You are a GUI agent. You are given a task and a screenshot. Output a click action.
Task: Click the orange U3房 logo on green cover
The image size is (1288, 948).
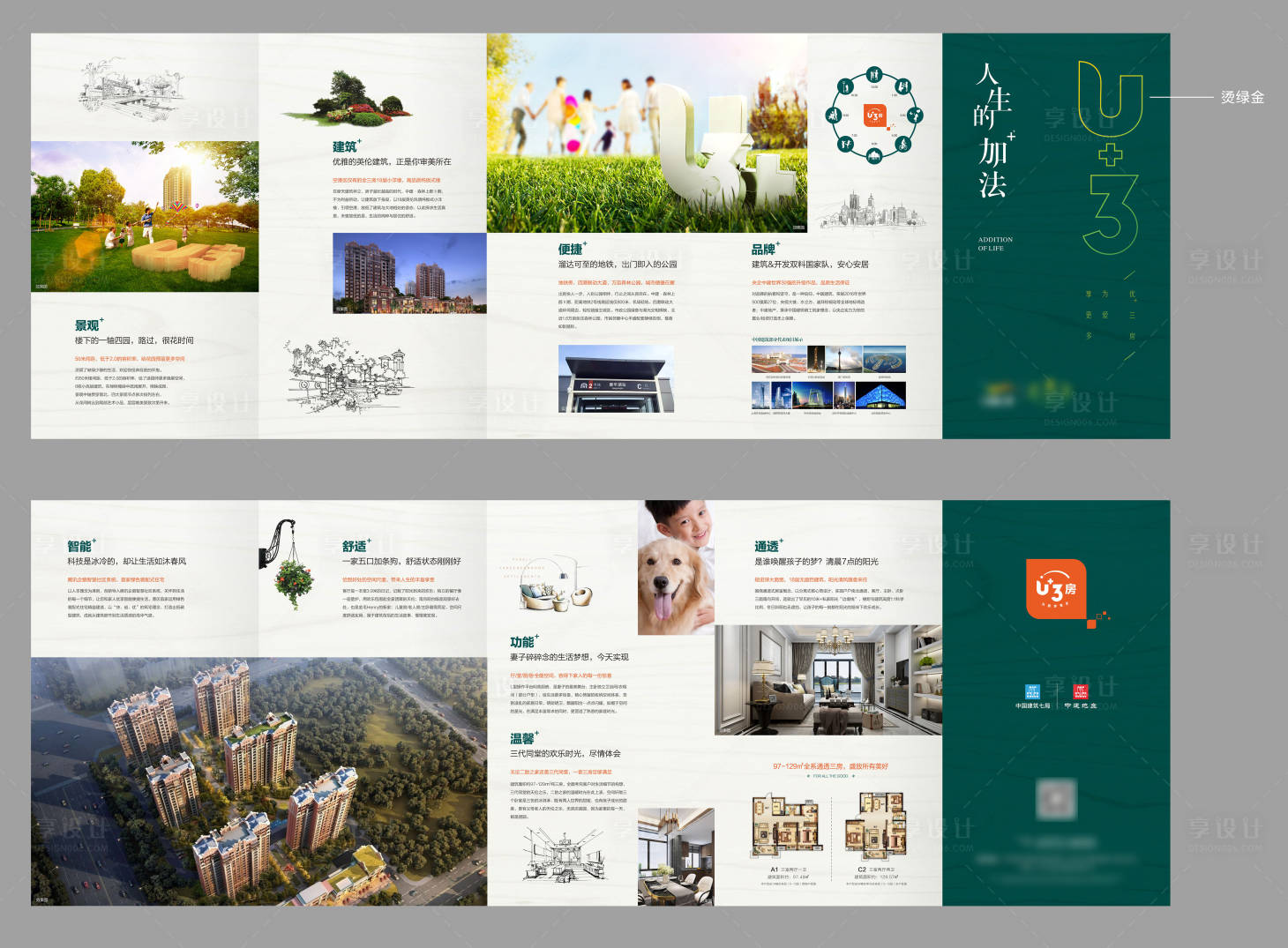1055,588
